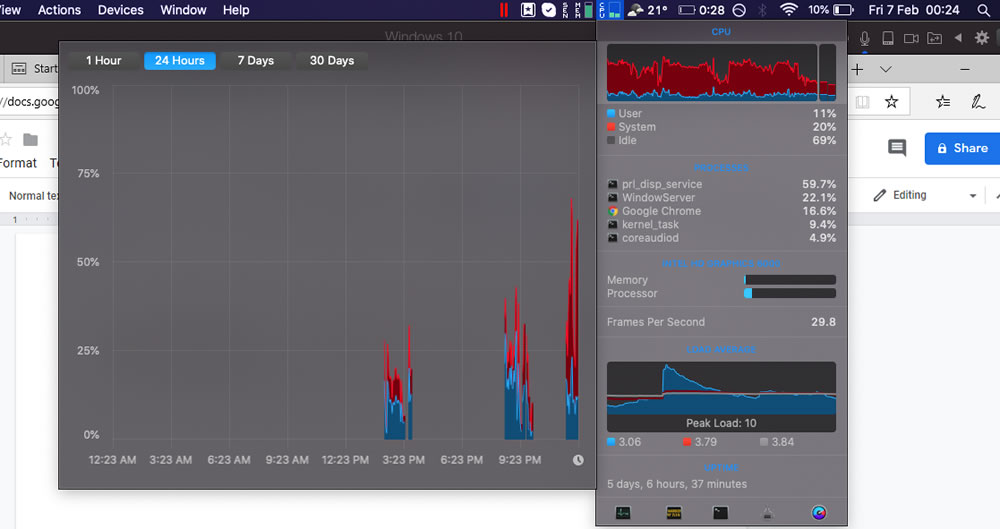The width and height of the screenshot is (1000, 529).
Task: Open Google Docs comment history icon
Action: 897,148
